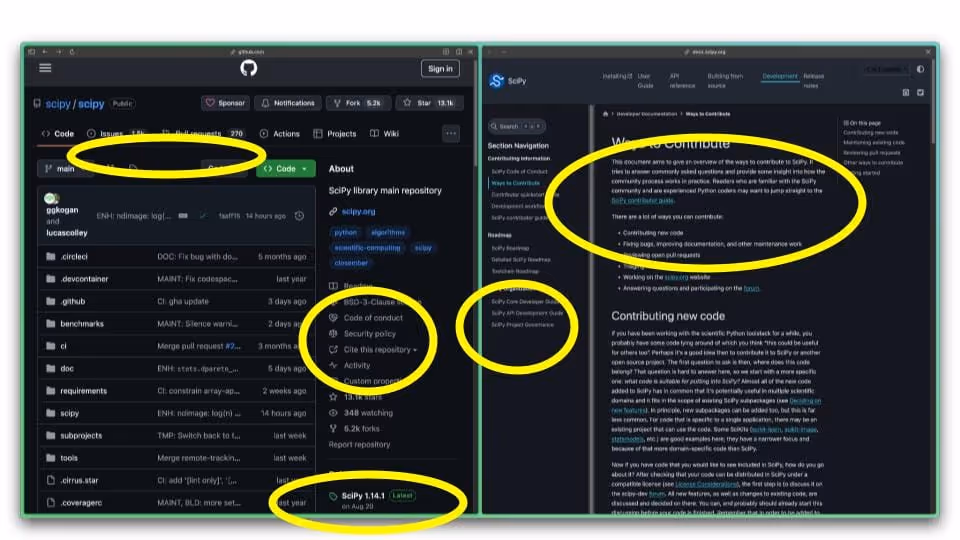This screenshot has height=540, width=960.
Task: Fork the scipy repository
Action: click(x=358, y=103)
